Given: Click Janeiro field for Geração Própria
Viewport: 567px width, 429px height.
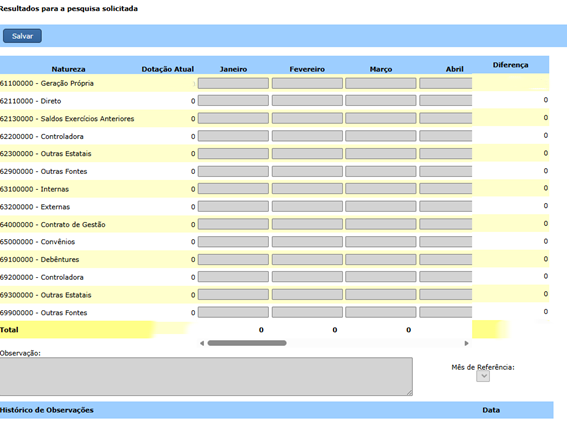Looking at the screenshot, I should (x=233, y=83).
